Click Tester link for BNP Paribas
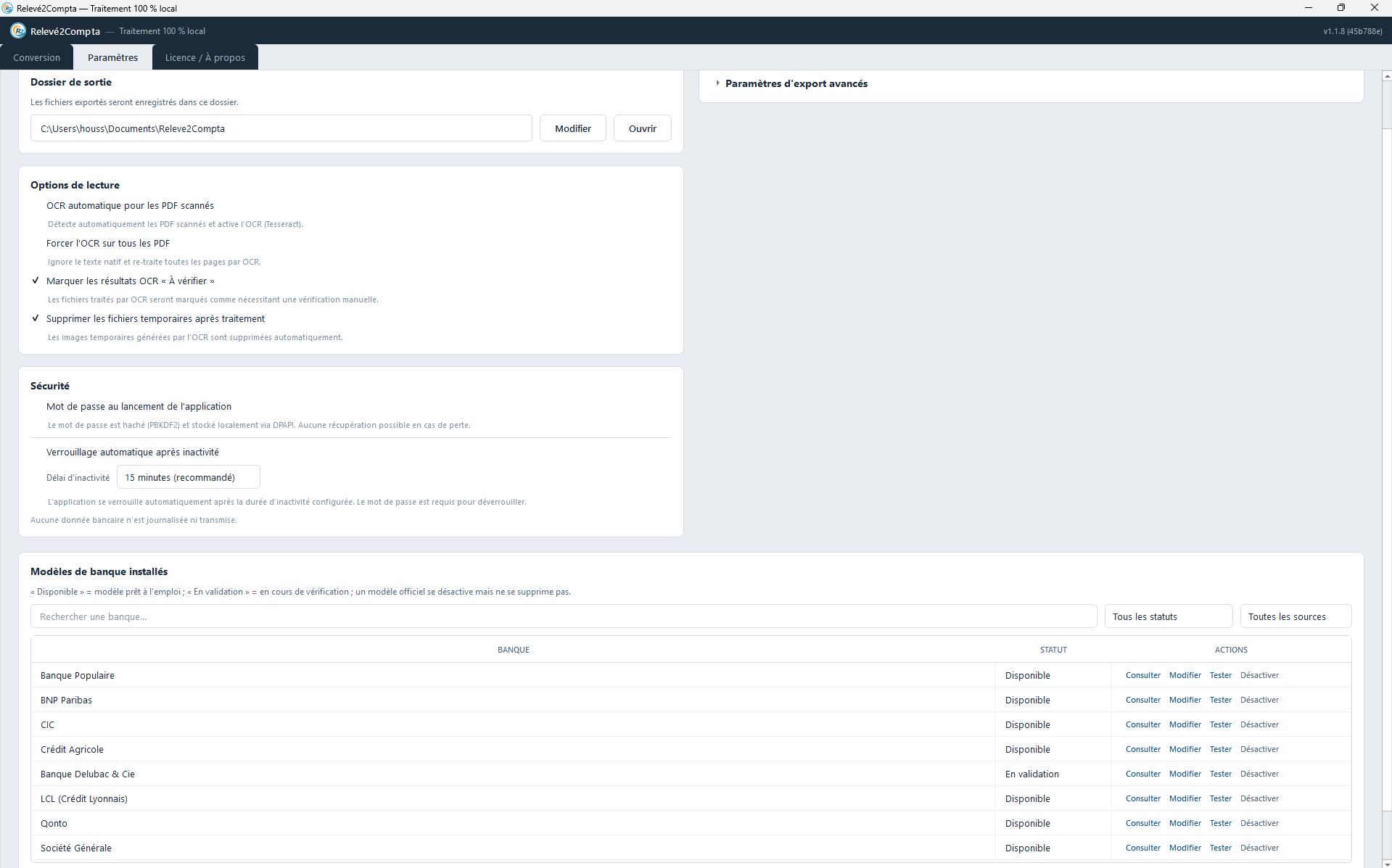 pyautogui.click(x=1221, y=700)
